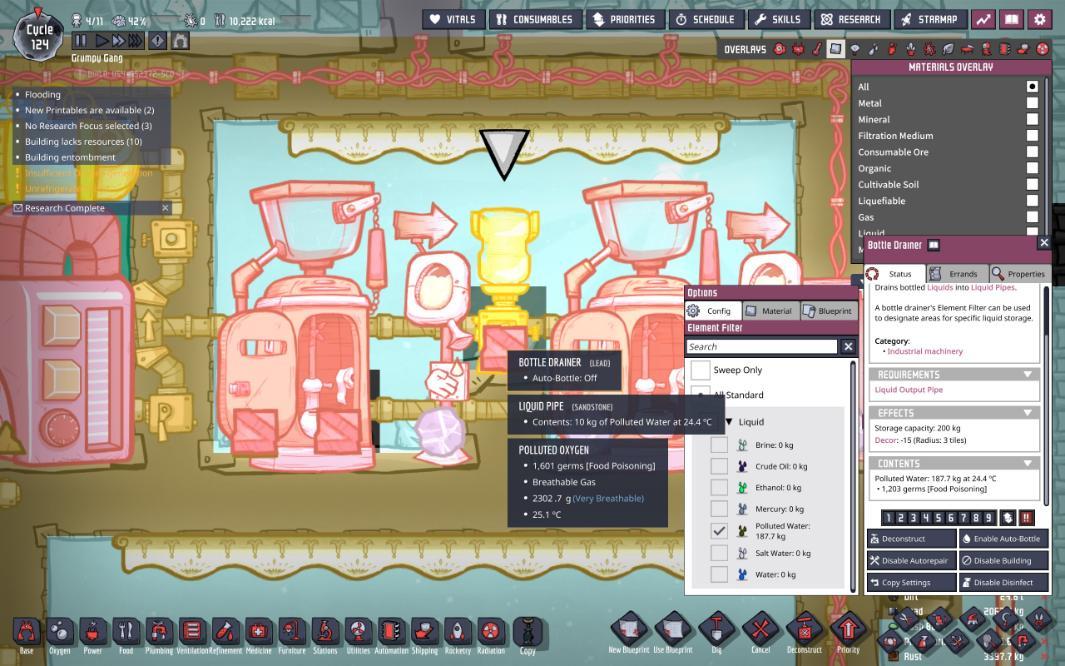Toggle the Radiation overlay icon
Viewport: 1065px width, 666px height.
1042,49
